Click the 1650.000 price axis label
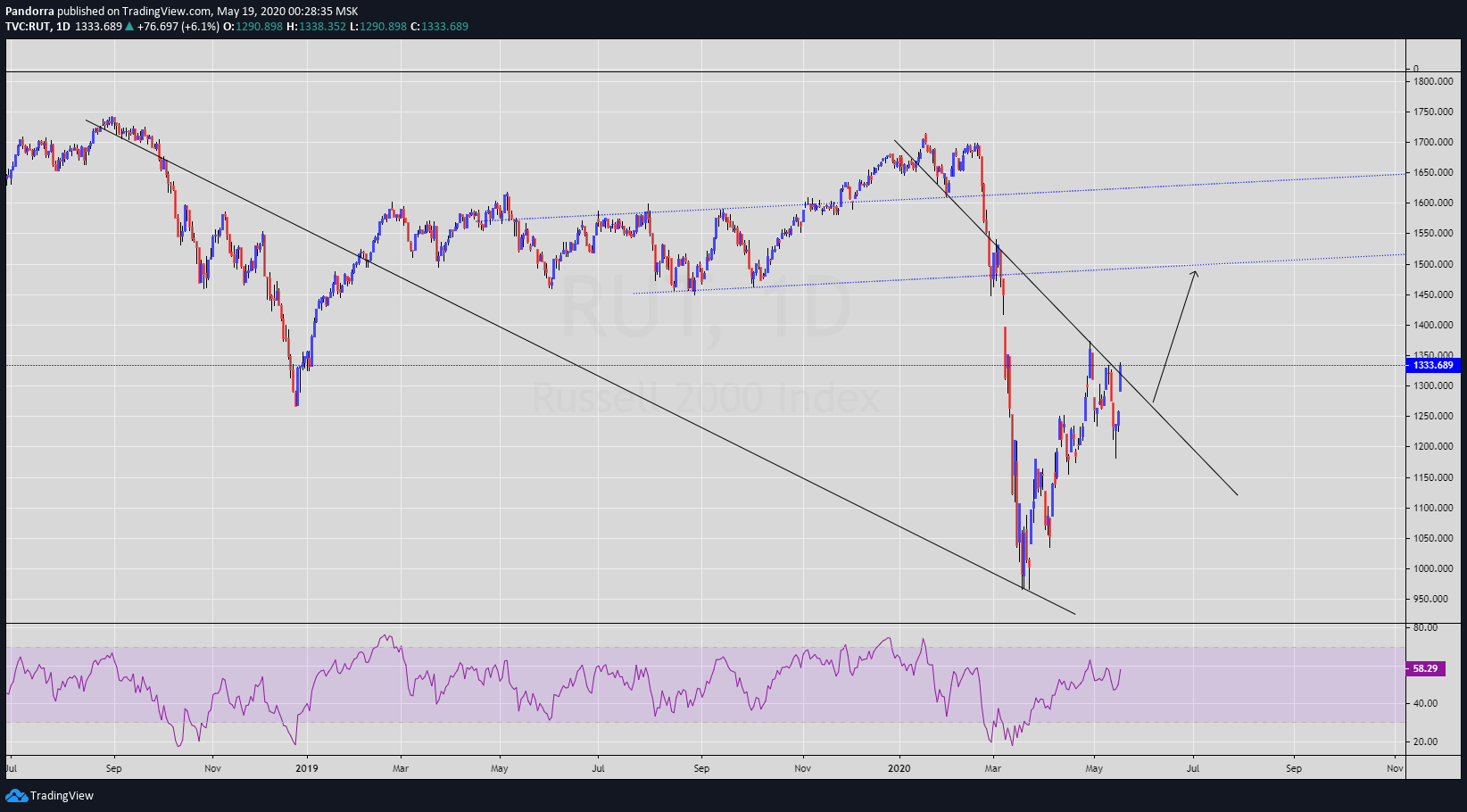This screenshot has height=812, width=1467. point(1433,172)
